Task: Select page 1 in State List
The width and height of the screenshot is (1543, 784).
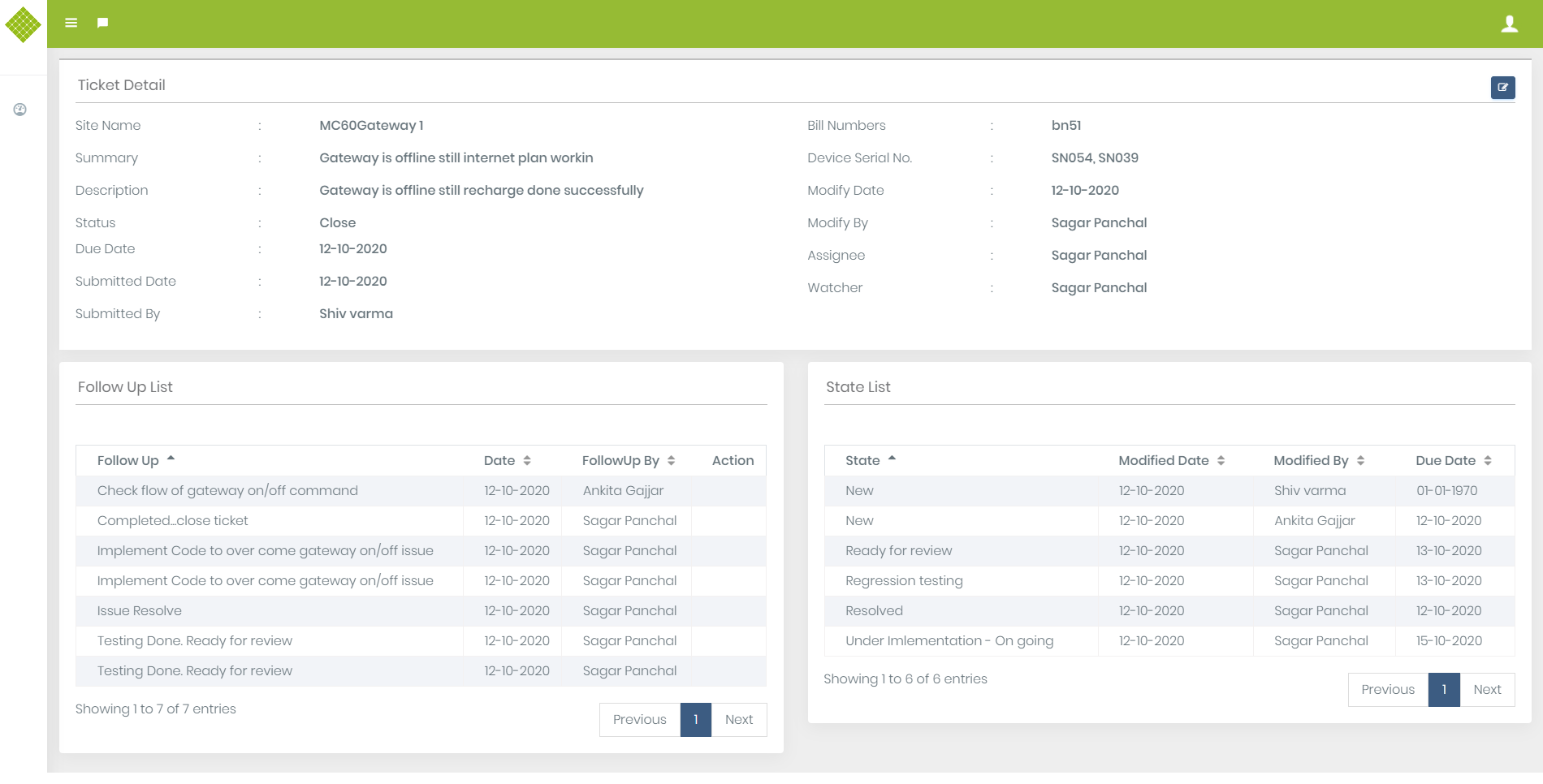Action: [1444, 690]
